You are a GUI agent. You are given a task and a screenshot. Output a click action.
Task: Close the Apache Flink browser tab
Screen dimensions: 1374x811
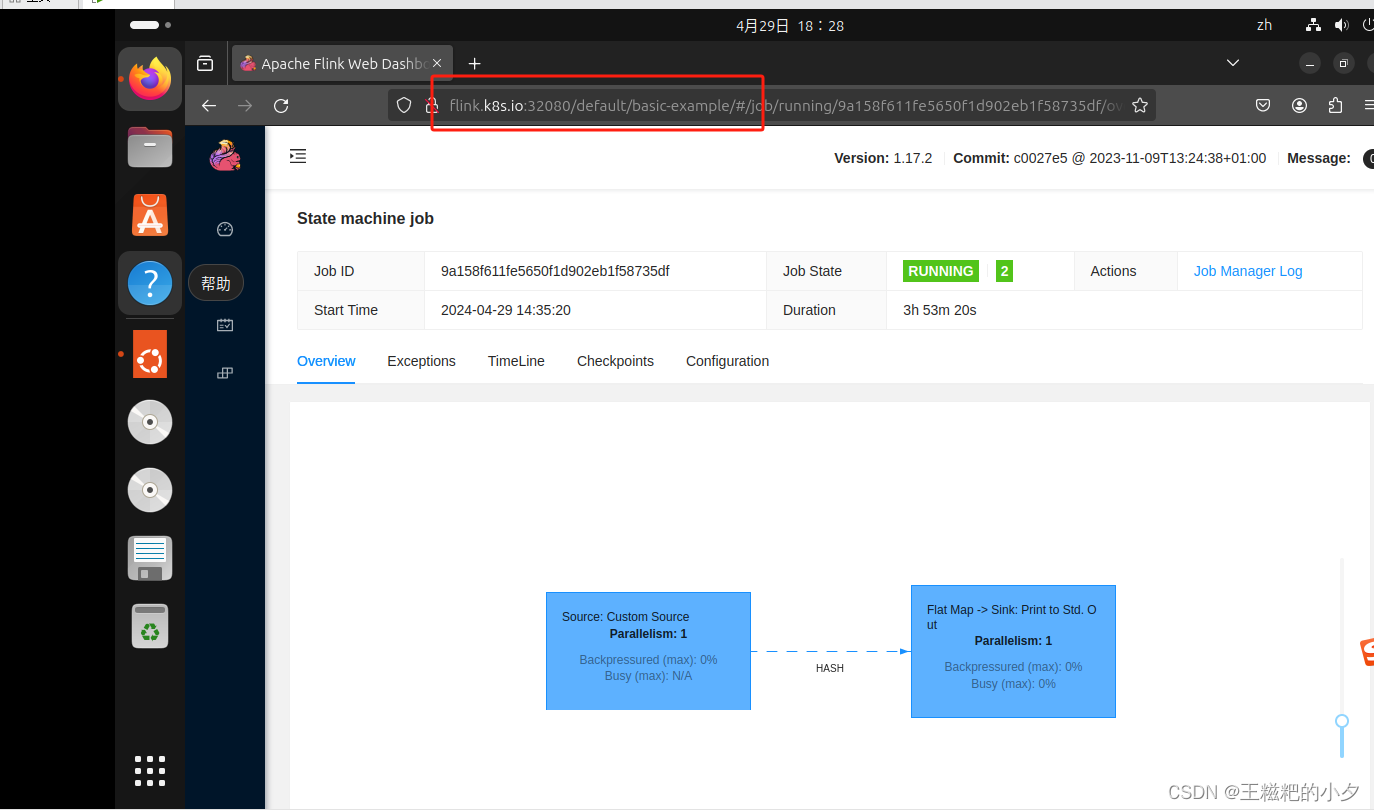click(x=436, y=63)
